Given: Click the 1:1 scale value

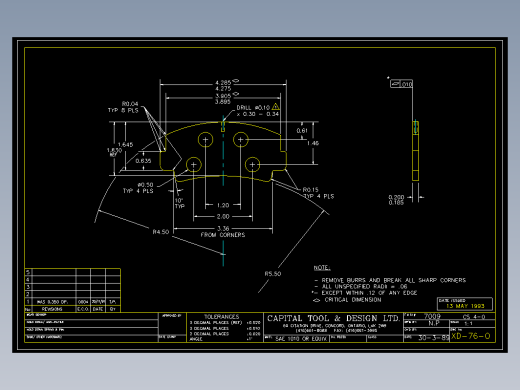Looking at the screenshot, I should pos(468,323).
